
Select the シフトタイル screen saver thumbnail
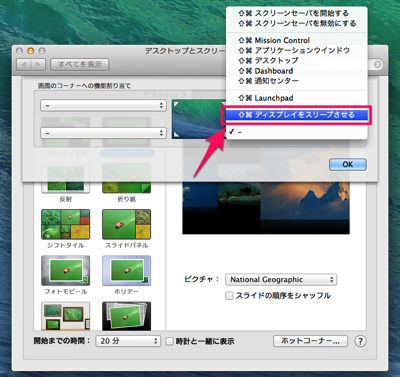[66, 224]
